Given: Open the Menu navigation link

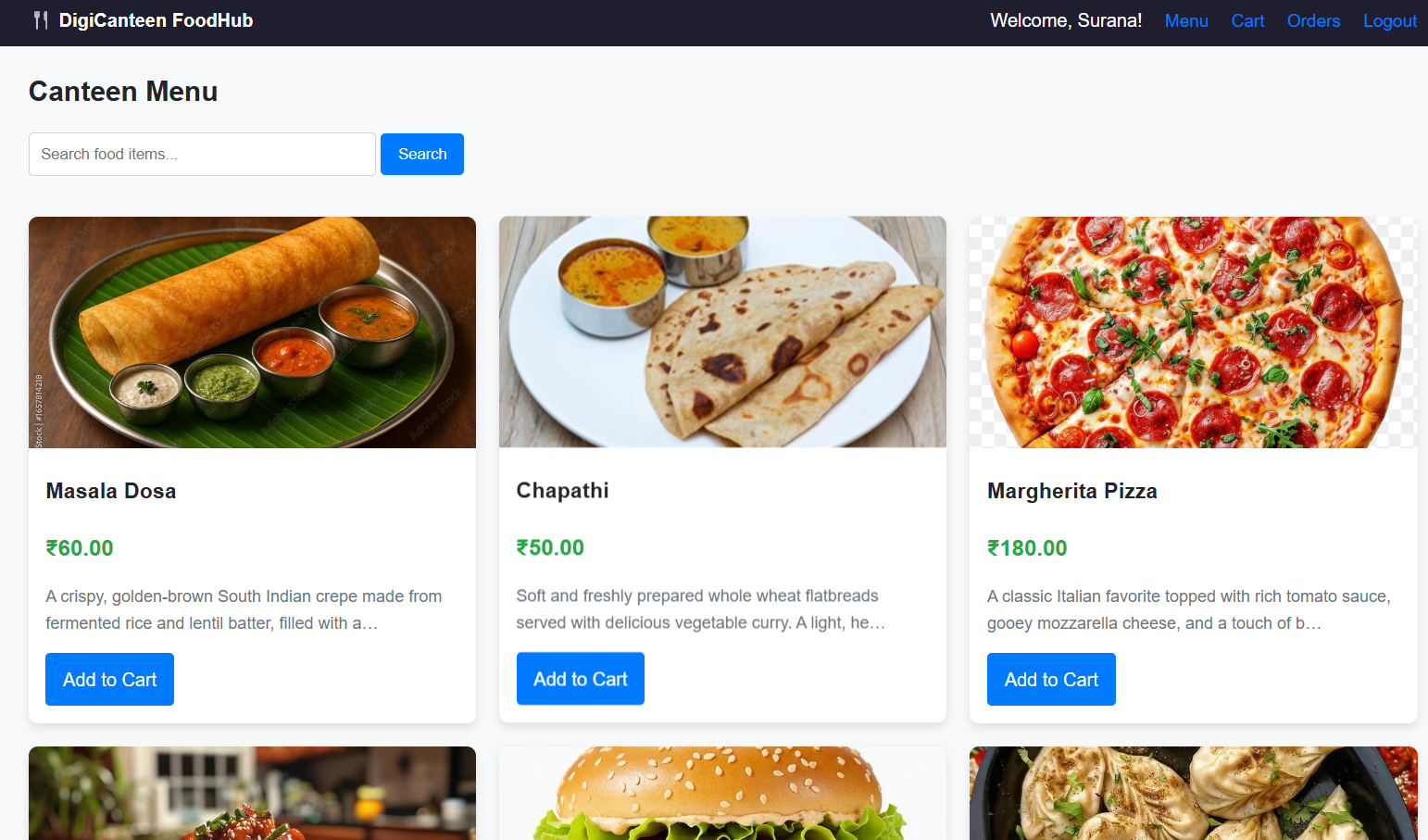Looking at the screenshot, I should point(1186,20).
